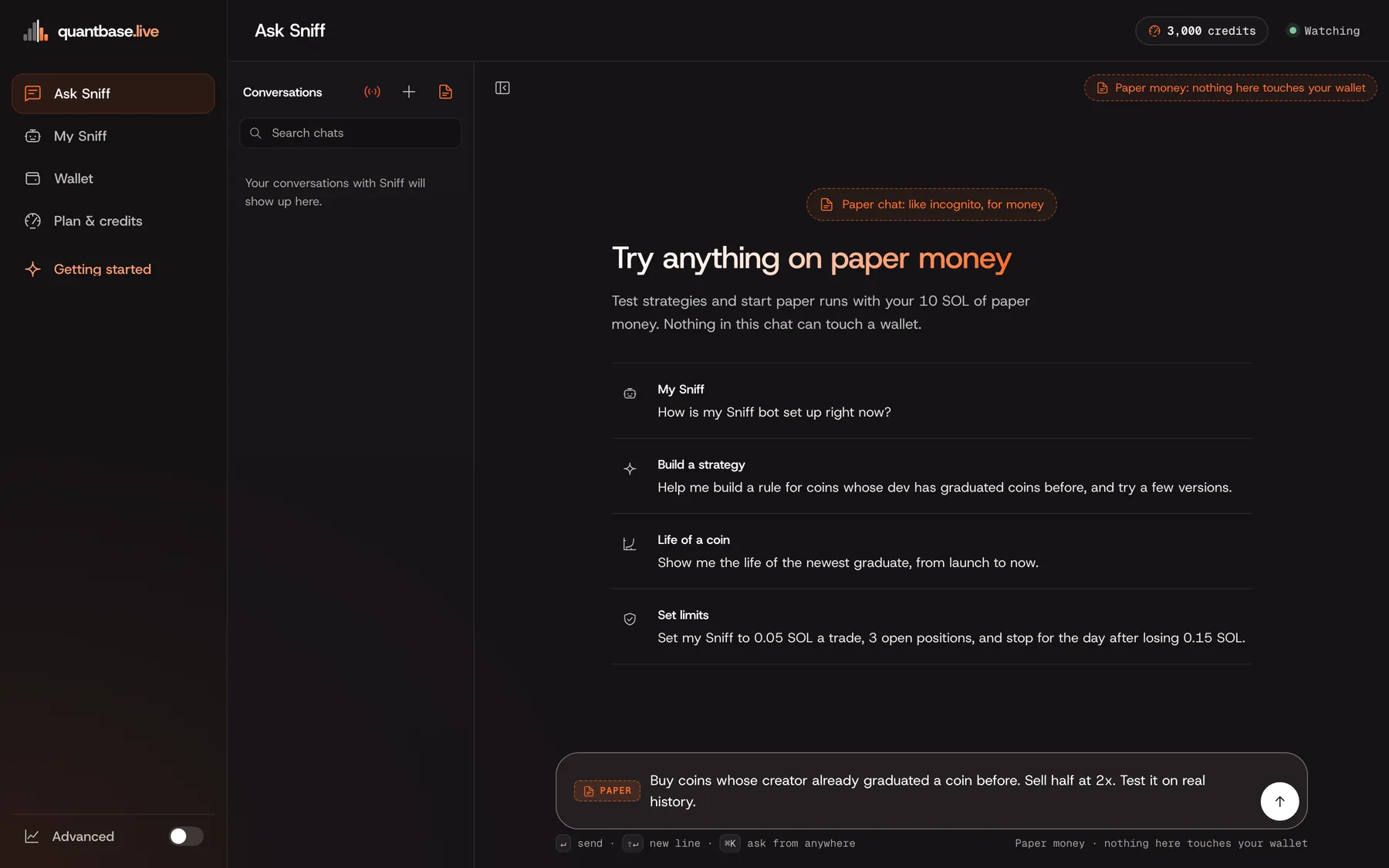
Task: Select the Build a strategy suggestion
Action: 931,476
